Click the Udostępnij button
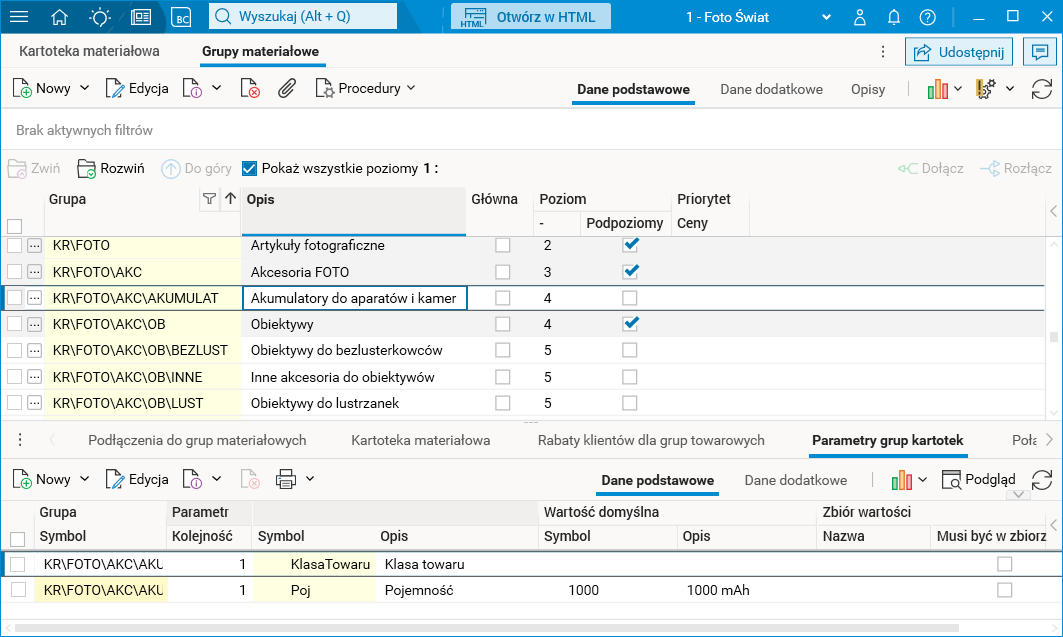Image resolution: width=1063 pixels, height=637 pixels. pos(959,52)
